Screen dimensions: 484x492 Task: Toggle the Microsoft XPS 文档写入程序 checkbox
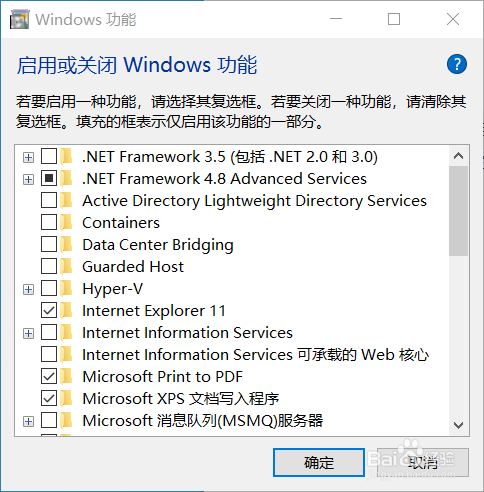click(49, 399)
